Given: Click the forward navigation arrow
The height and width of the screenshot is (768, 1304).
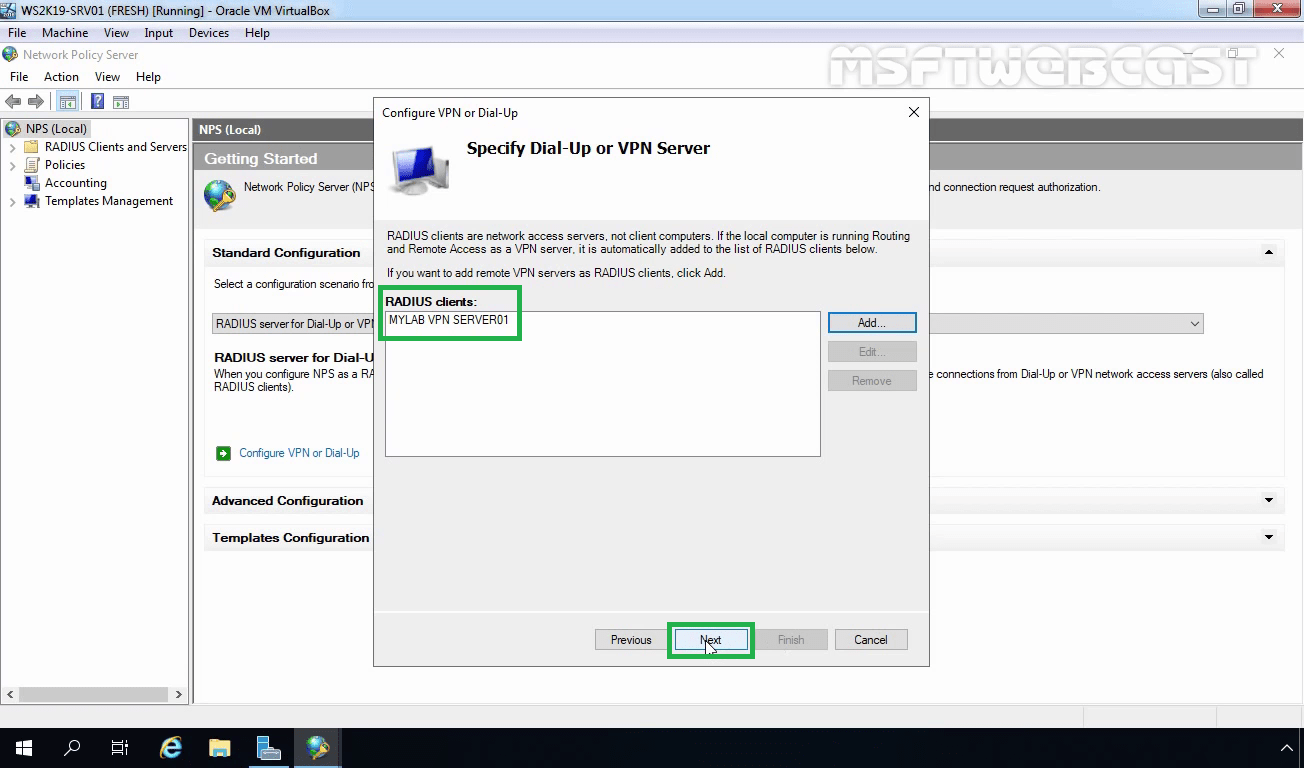Looking at the screenshot, I should pos(34,100).
